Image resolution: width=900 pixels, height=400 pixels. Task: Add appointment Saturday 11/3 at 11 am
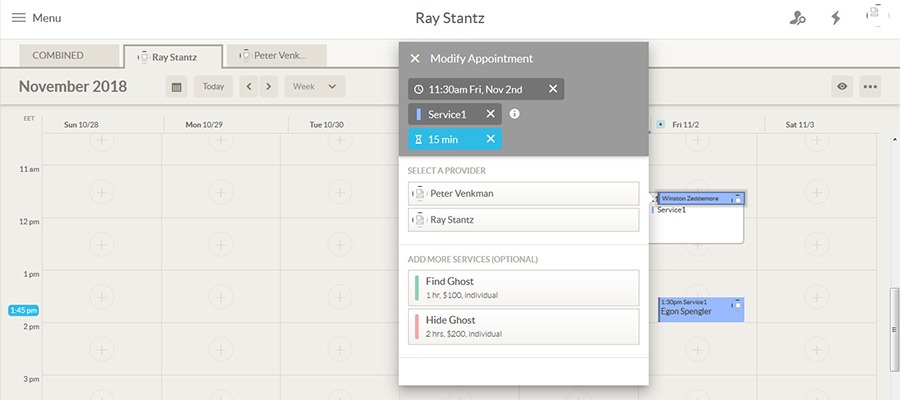point(817,192)
